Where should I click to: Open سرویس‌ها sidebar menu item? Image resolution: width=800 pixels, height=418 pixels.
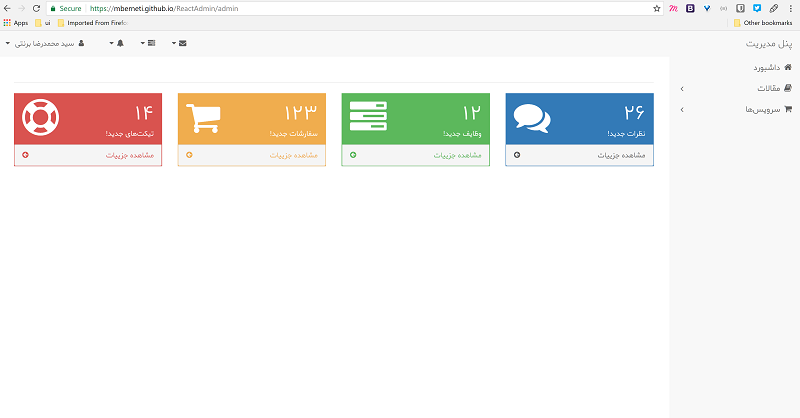tap(763, 109)
